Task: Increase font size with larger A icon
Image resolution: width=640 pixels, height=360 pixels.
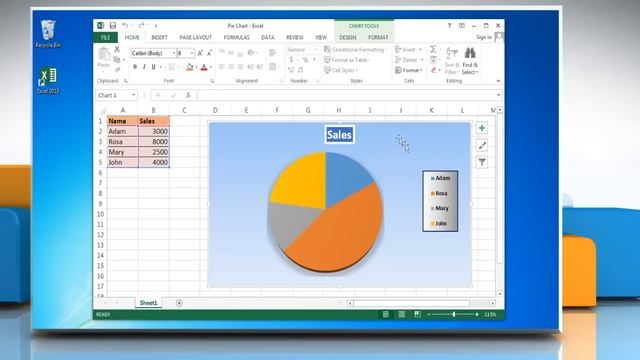Action: pos(200,53)
